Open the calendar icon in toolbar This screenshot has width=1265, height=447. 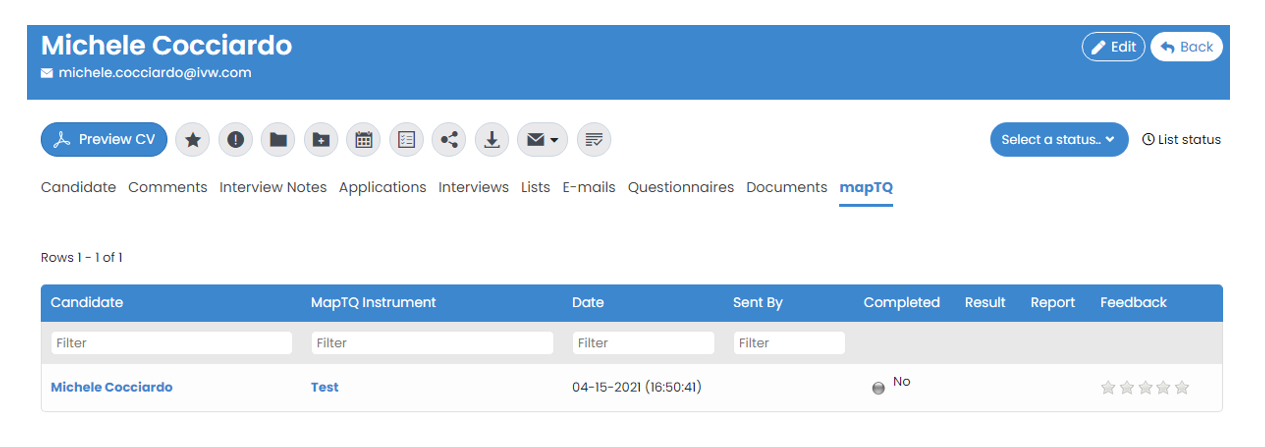point(364,140)
